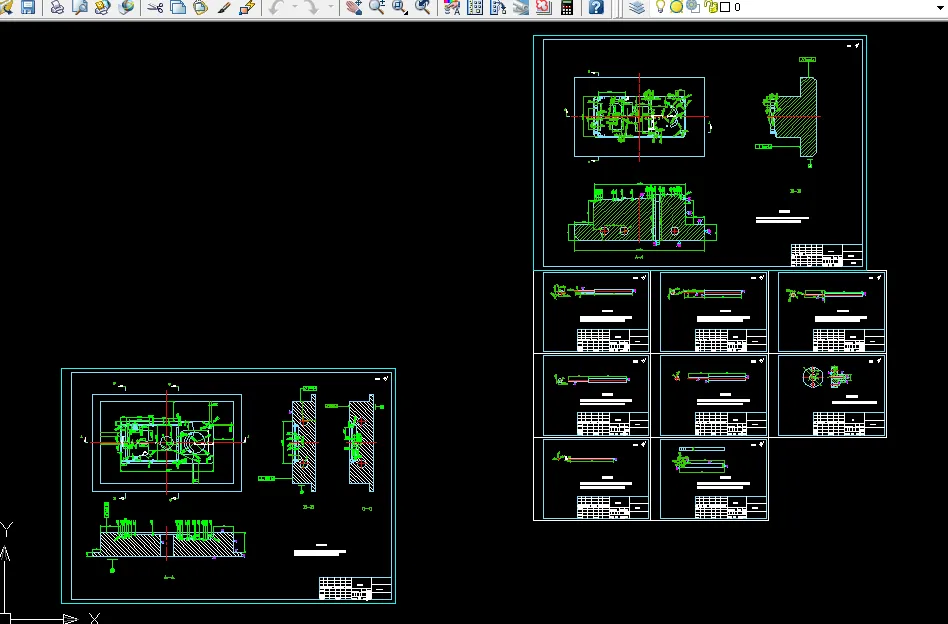
Task: Open Plot Preview icon
Action: tap(80, 7)
